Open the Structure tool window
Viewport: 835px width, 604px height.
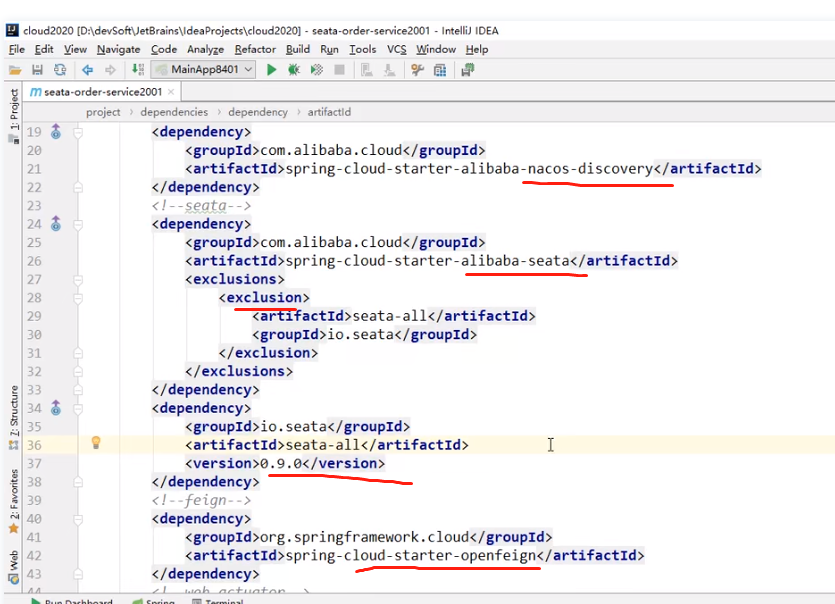click(14, 417)
